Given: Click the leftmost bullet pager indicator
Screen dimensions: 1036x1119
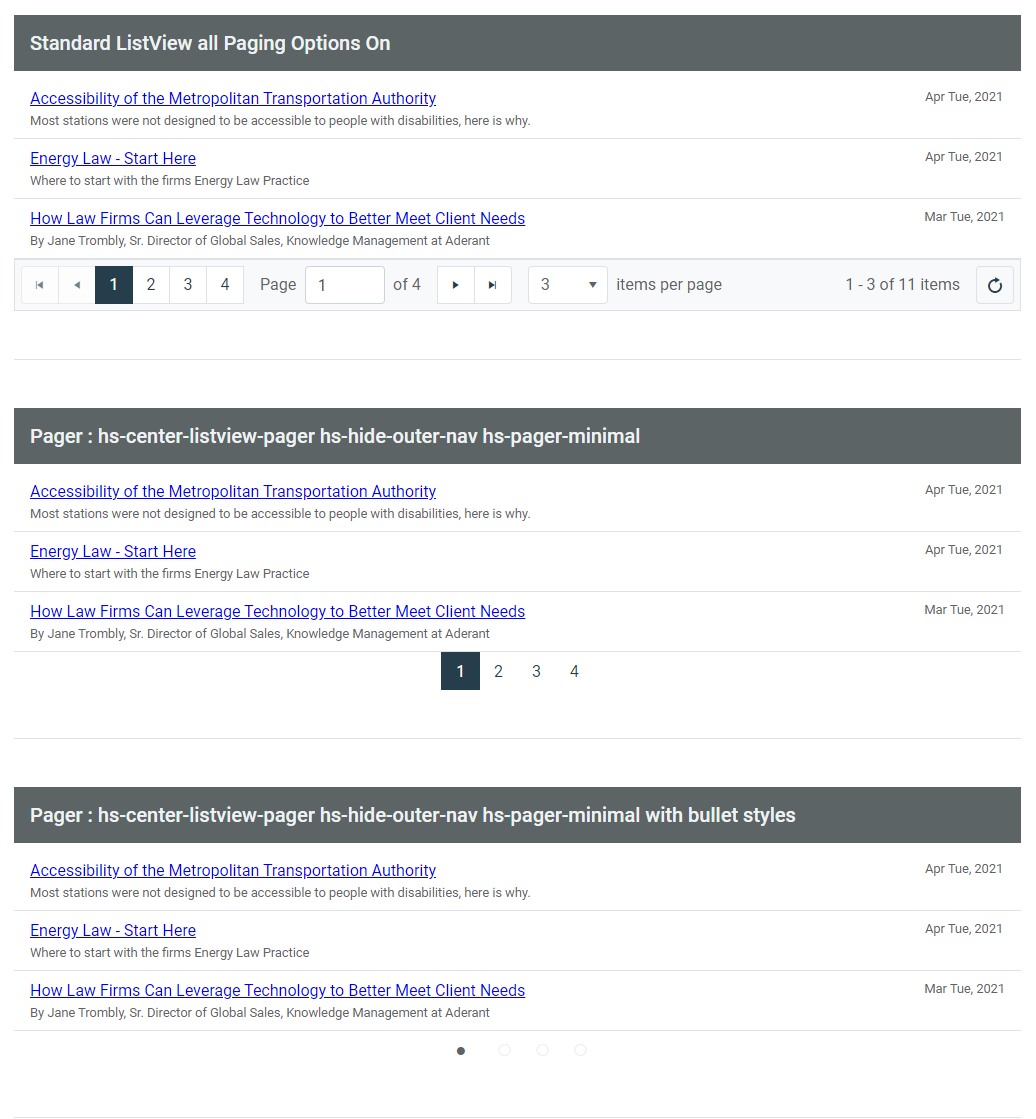Looking at the screenshot, I should (461, 1050).
